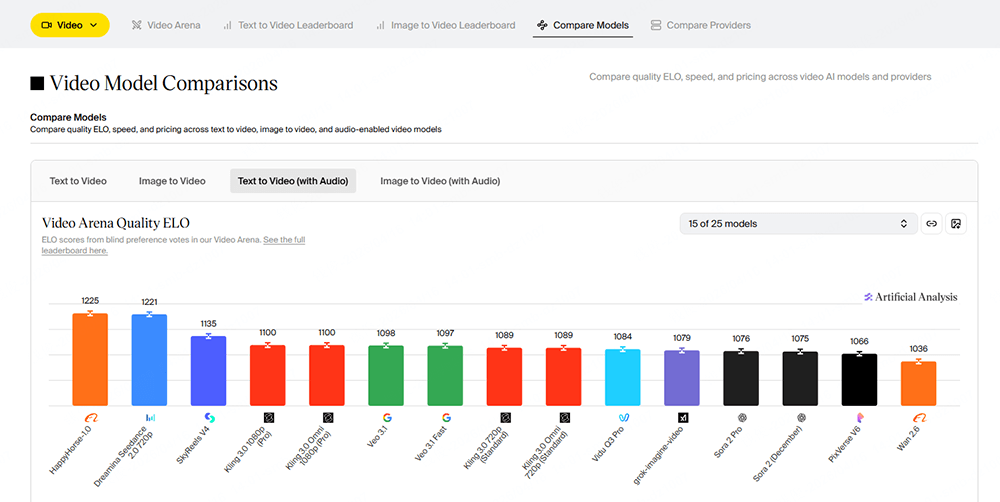1000x502 pixels.
Task: Click the Compare Providers server icon
Action: tap(656, 26)
